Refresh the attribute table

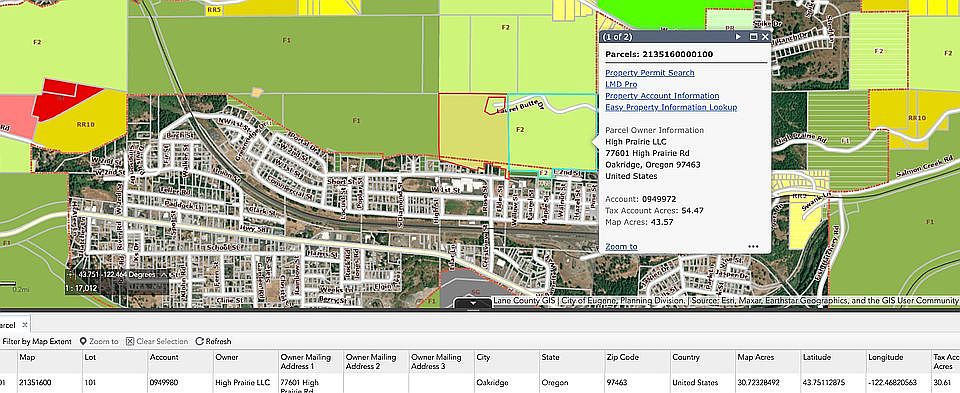[x=214, y=342]
